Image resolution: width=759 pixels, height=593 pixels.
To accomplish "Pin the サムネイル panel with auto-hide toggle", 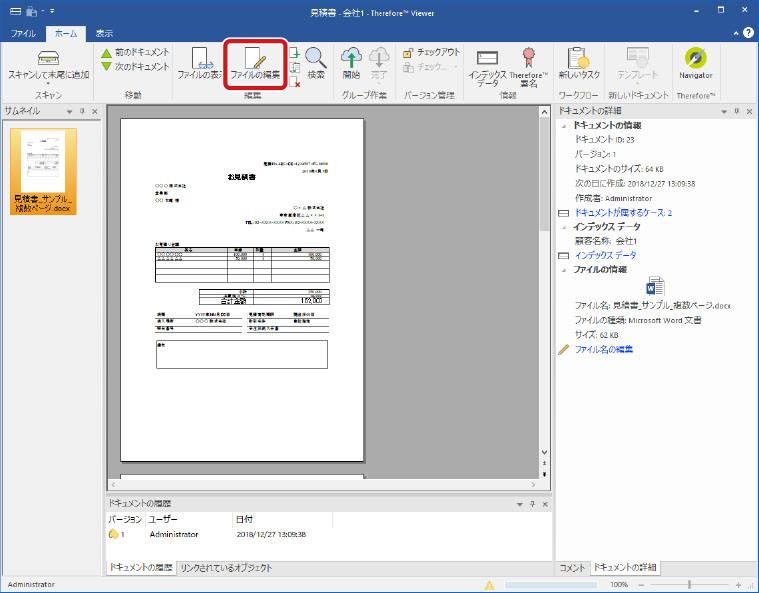I will [81, 111].
